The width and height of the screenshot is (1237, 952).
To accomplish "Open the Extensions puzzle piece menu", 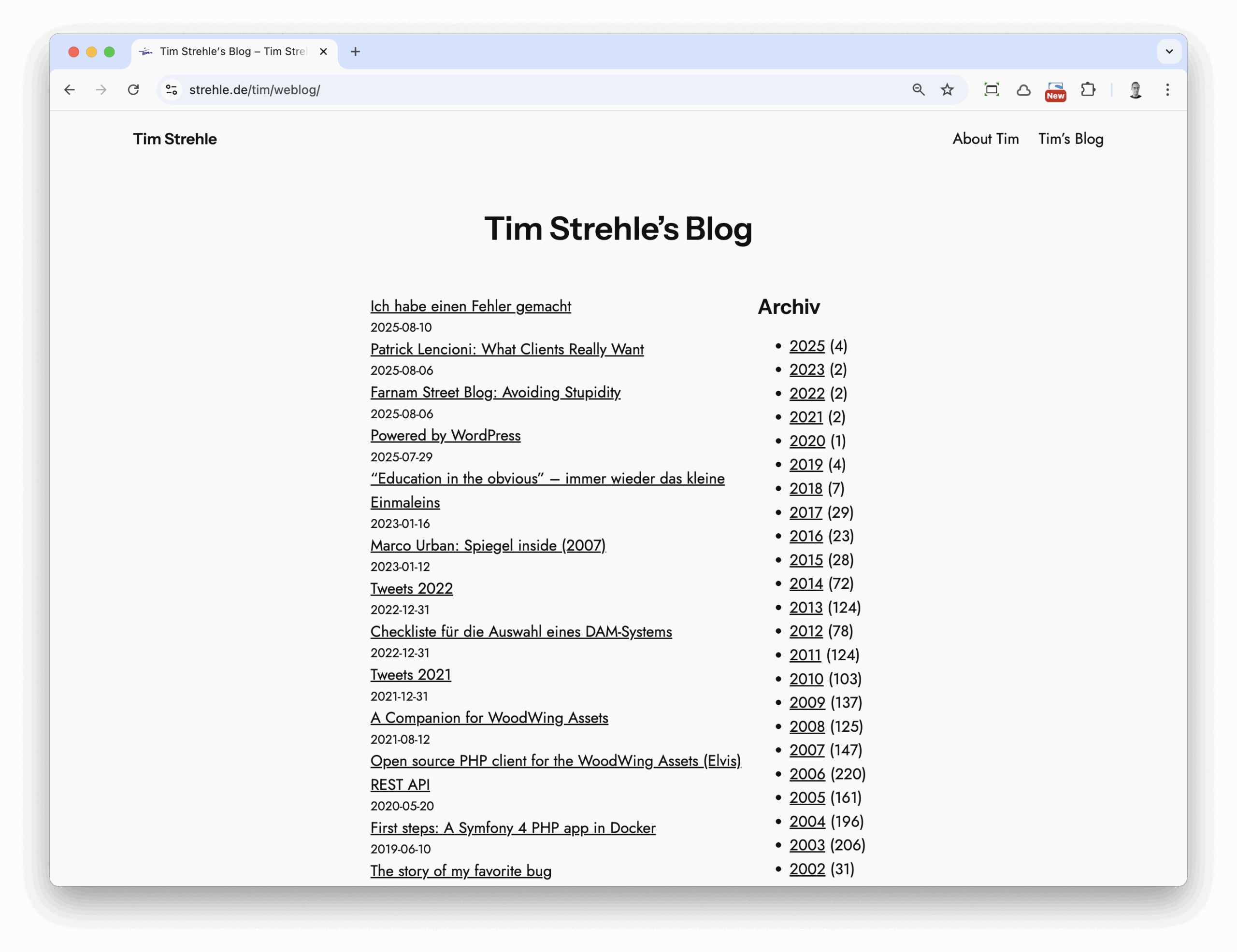I will (1088, 89).
